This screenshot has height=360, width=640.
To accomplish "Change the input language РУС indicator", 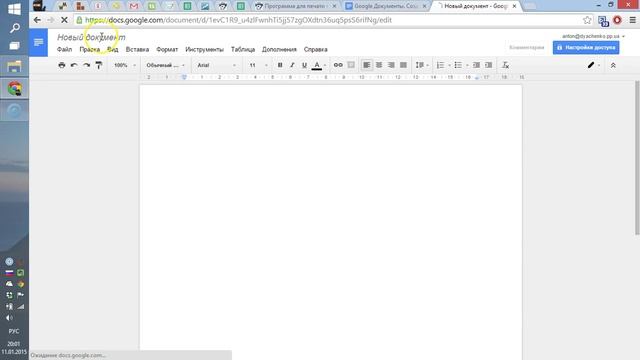I will [x=14, y=331].
